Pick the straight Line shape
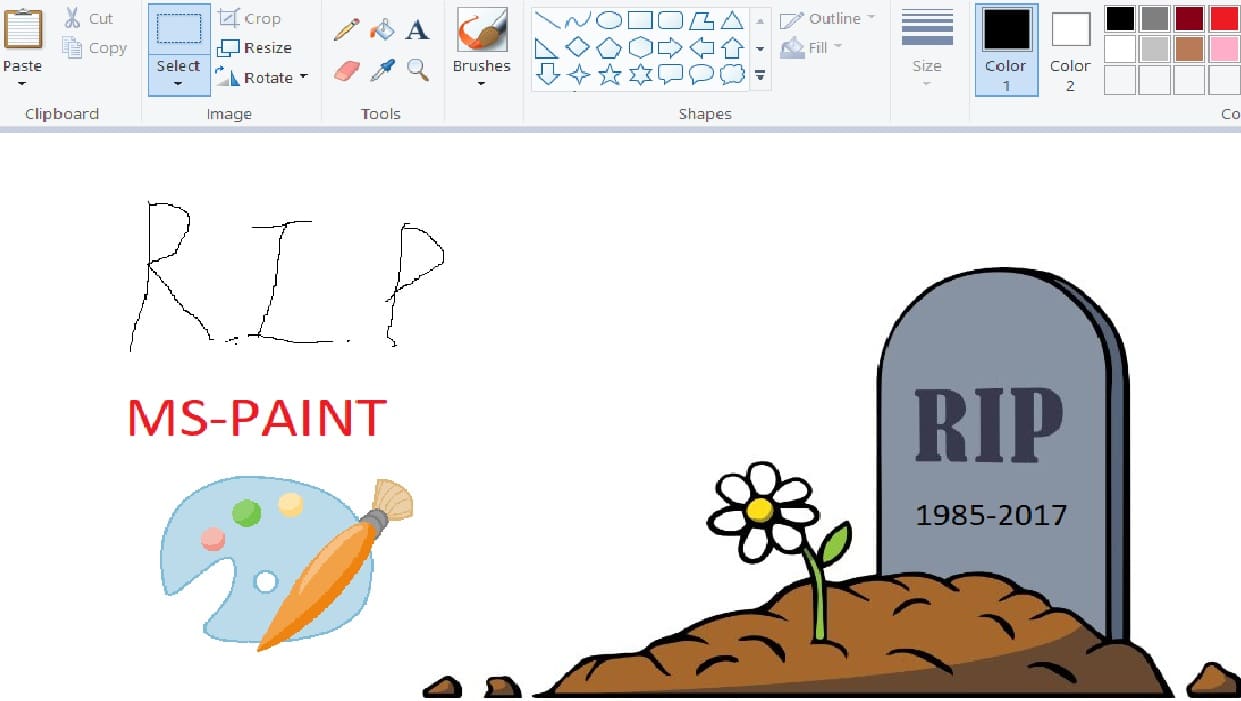Image resolution: width=1241 pixels, height=701 pixels. click(x=546, y=19)
